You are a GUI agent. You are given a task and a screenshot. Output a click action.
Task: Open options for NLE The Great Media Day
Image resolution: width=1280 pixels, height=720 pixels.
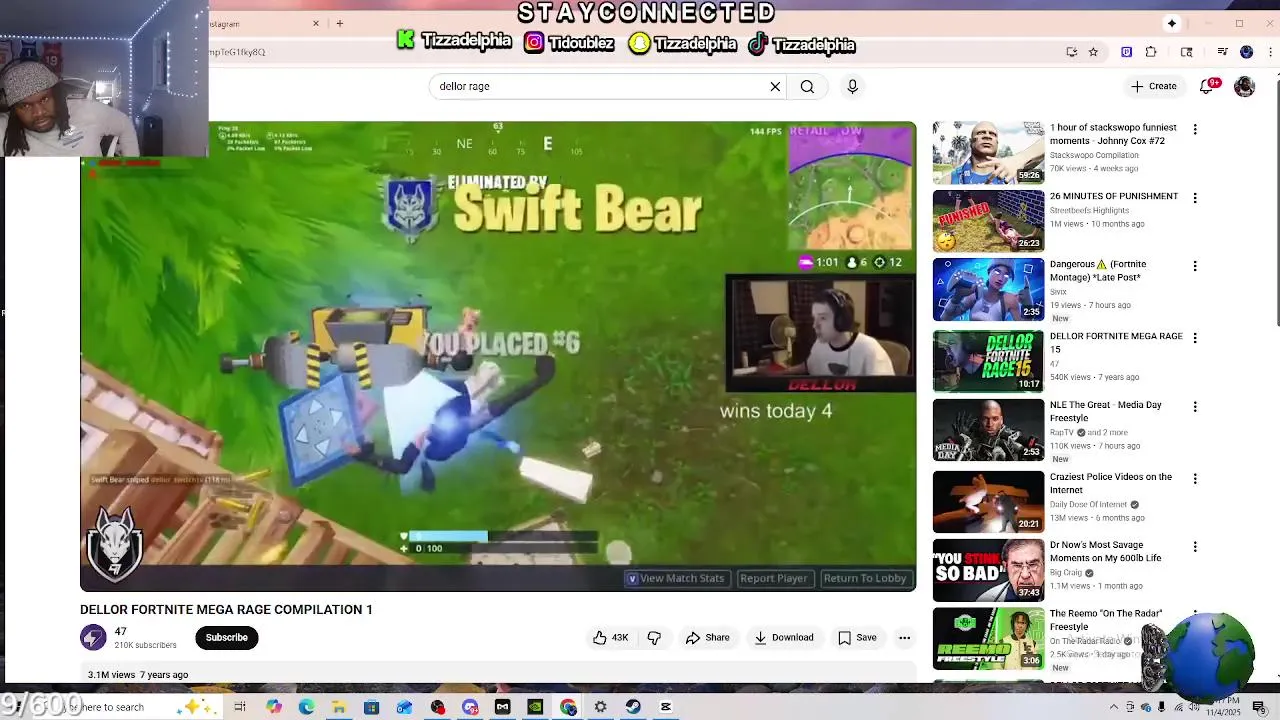[1194, 407]
